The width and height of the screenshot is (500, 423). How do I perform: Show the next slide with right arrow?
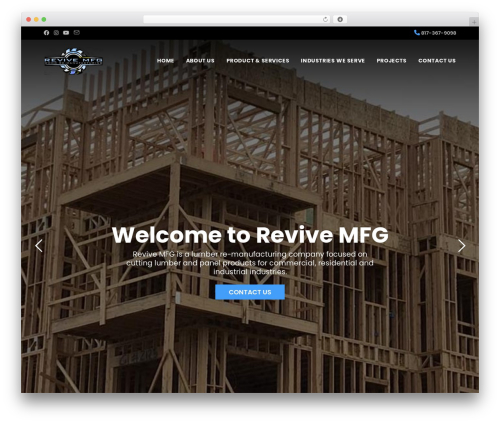click(461, 246)
